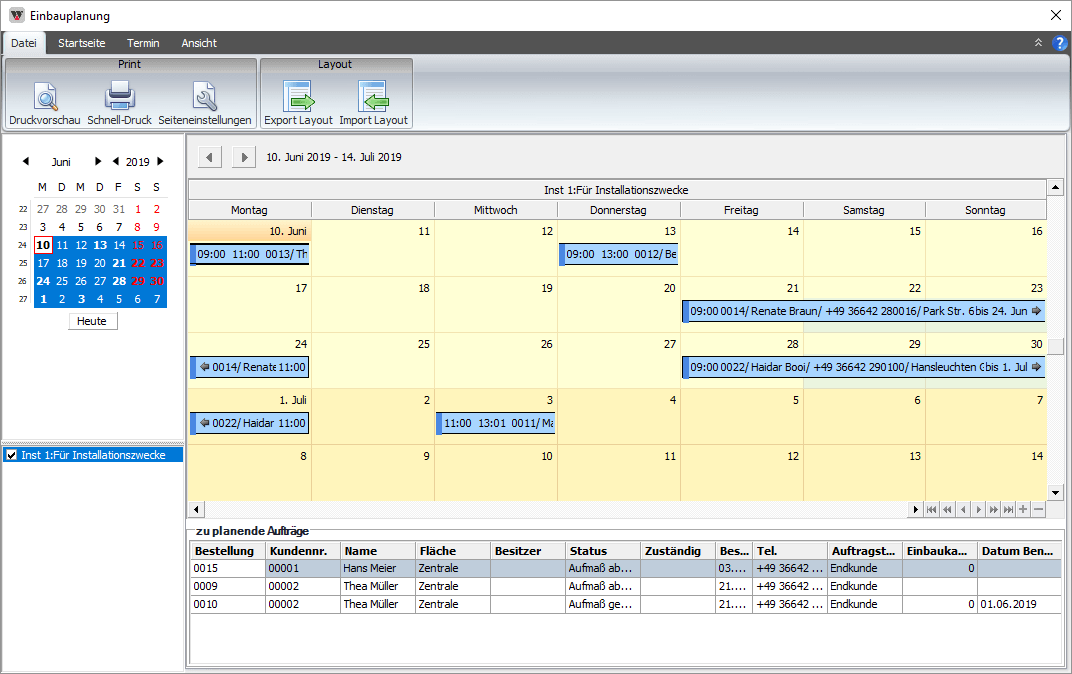Collapse the ribbon with the double chevron
This screenshot has height=674, width=1072.
click(x=1038, y=43)
